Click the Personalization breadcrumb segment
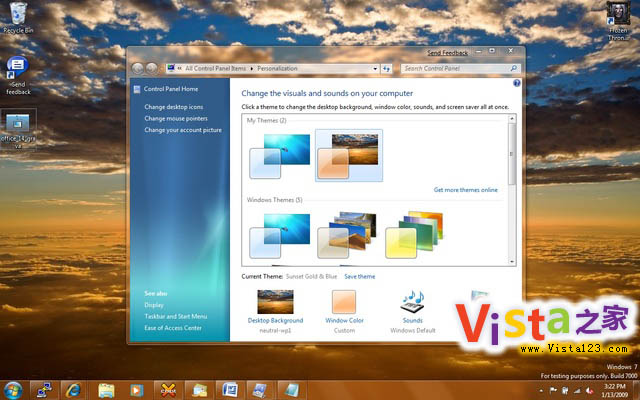This screenshot has height=400, width=640. coord(277,69)
